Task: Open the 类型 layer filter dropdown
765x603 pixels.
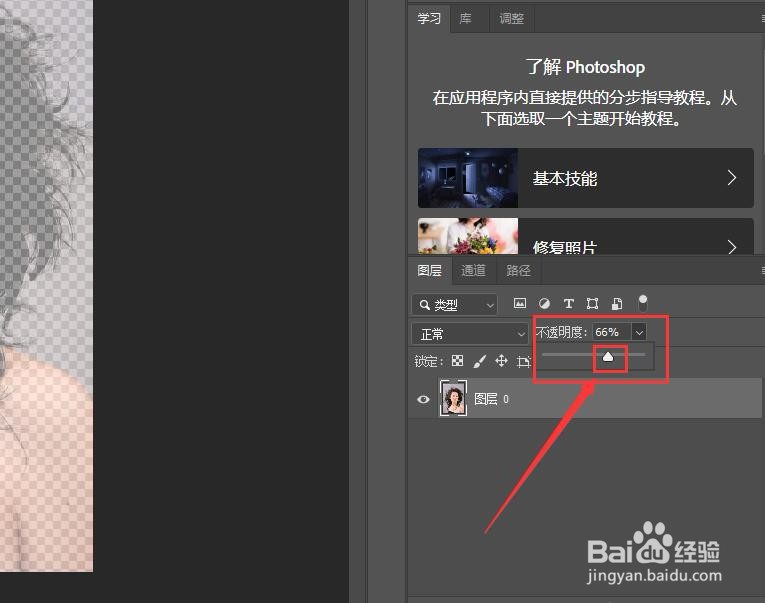Action: click(455, 305)
